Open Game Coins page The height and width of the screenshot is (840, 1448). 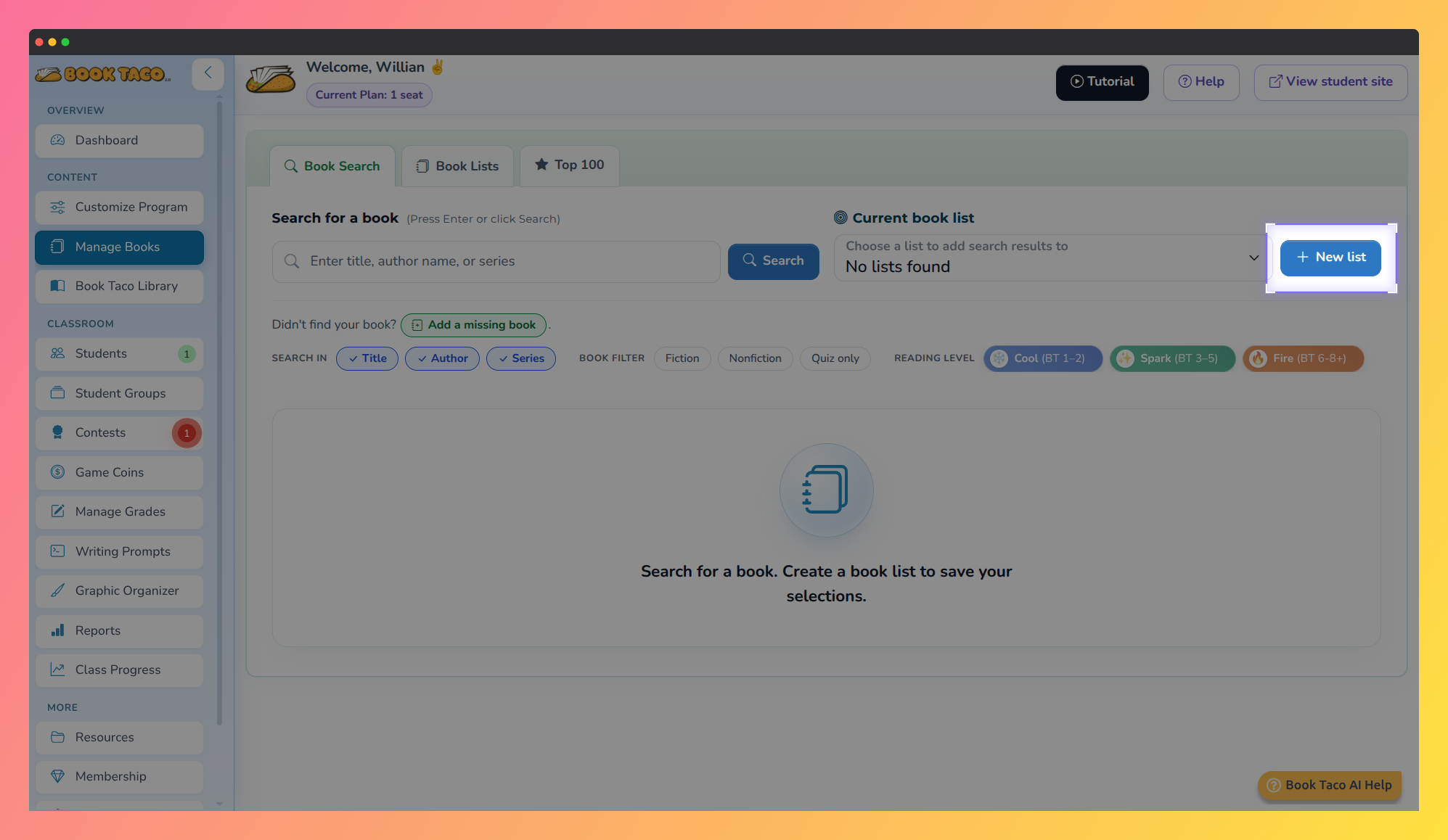119,473
